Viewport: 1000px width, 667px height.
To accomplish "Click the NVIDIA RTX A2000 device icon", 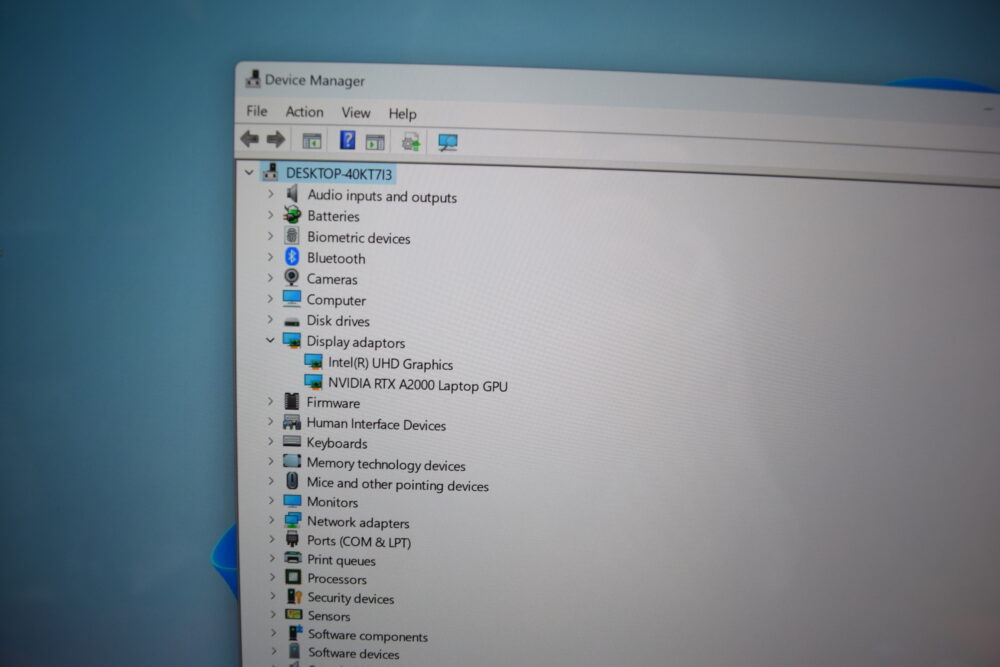I will (x=313, y=383).
